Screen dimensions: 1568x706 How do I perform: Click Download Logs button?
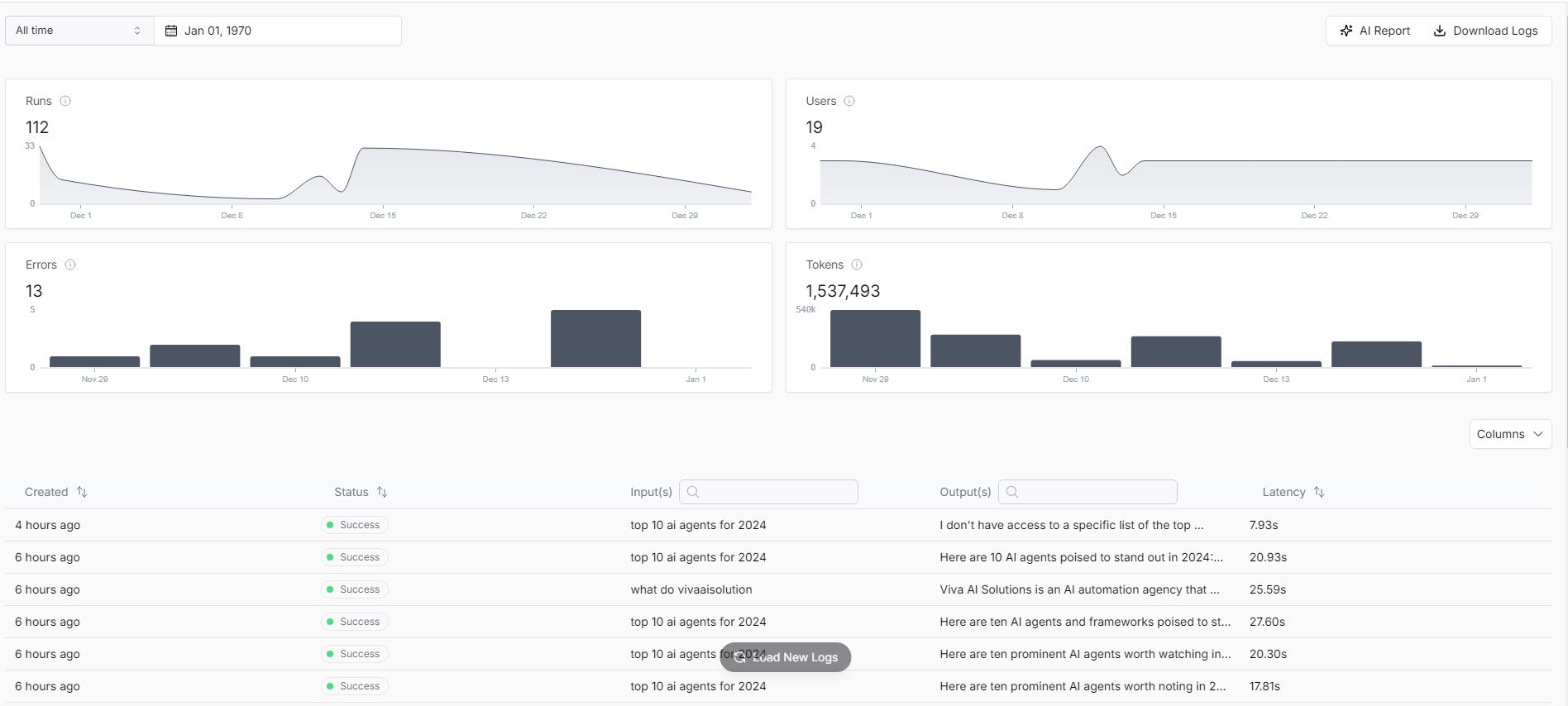[x=1485, y=31]
